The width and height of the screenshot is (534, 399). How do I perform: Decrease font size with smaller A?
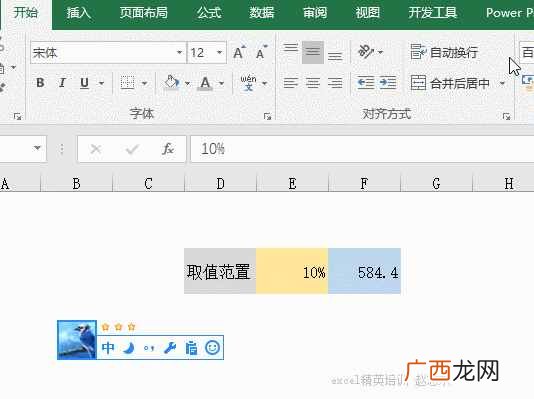tap(262, 52)
